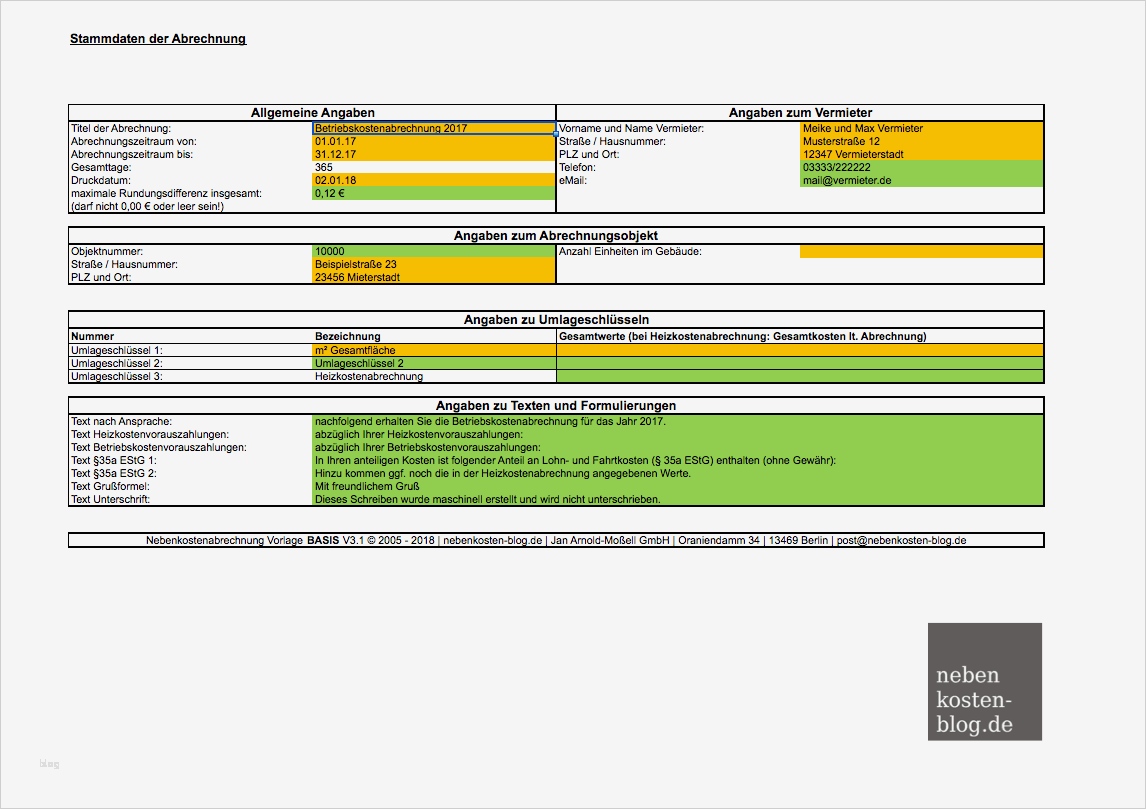Select the eMail cell "mail@vermieter.de"
This screenshot has width=1146, height=809.
click(x=920, y=181)
